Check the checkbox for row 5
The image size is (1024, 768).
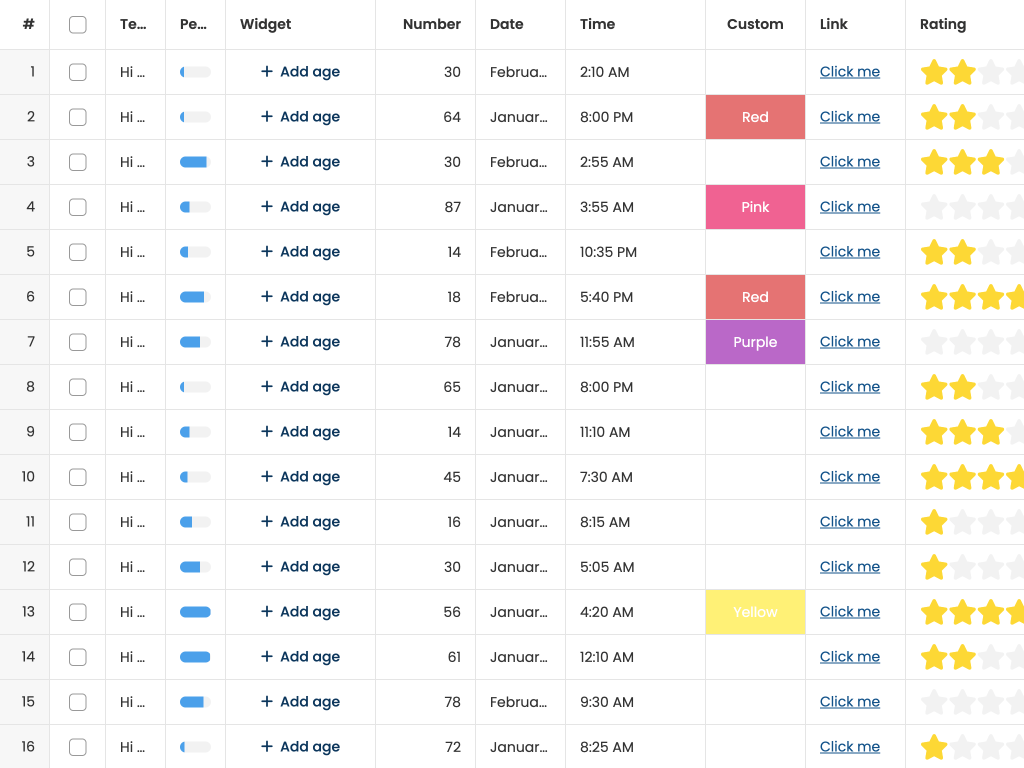tap(78, 252)
